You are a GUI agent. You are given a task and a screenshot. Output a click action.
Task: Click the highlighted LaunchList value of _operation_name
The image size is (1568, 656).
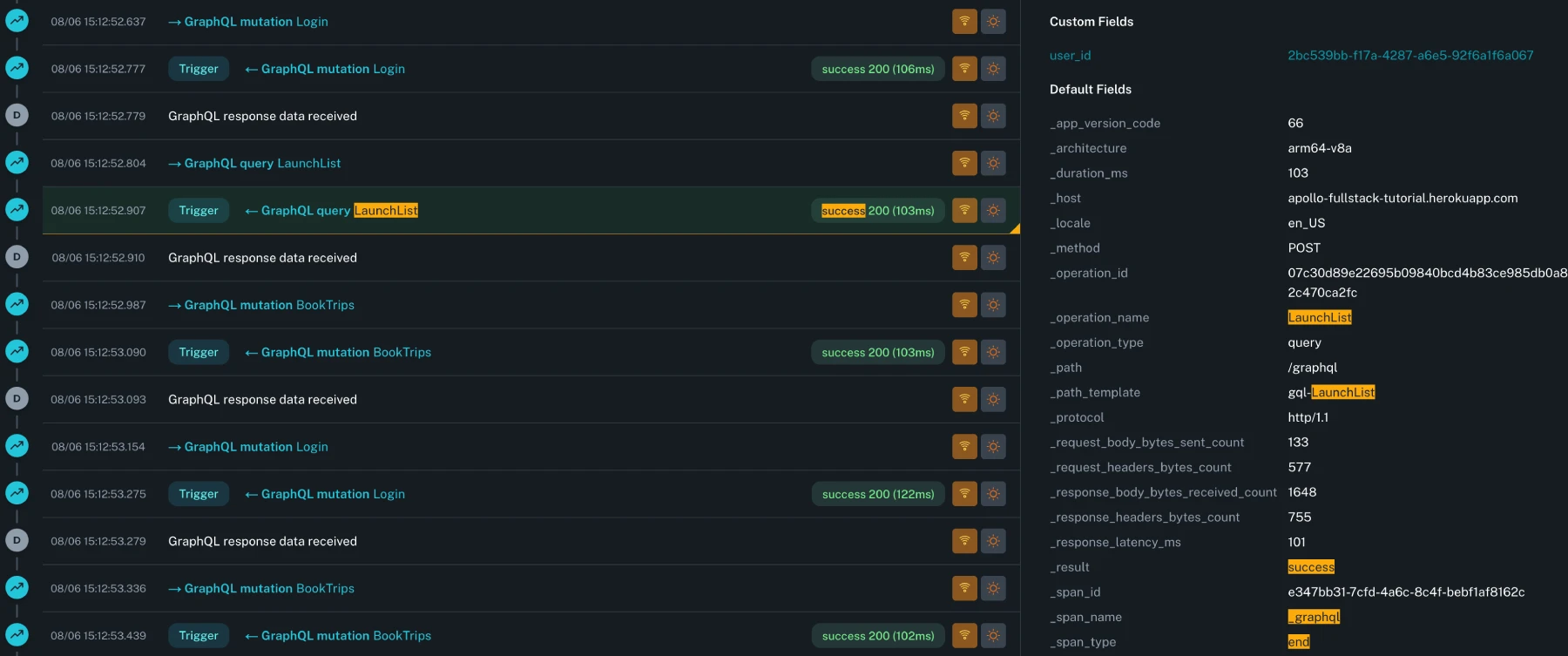(1319, 317)
